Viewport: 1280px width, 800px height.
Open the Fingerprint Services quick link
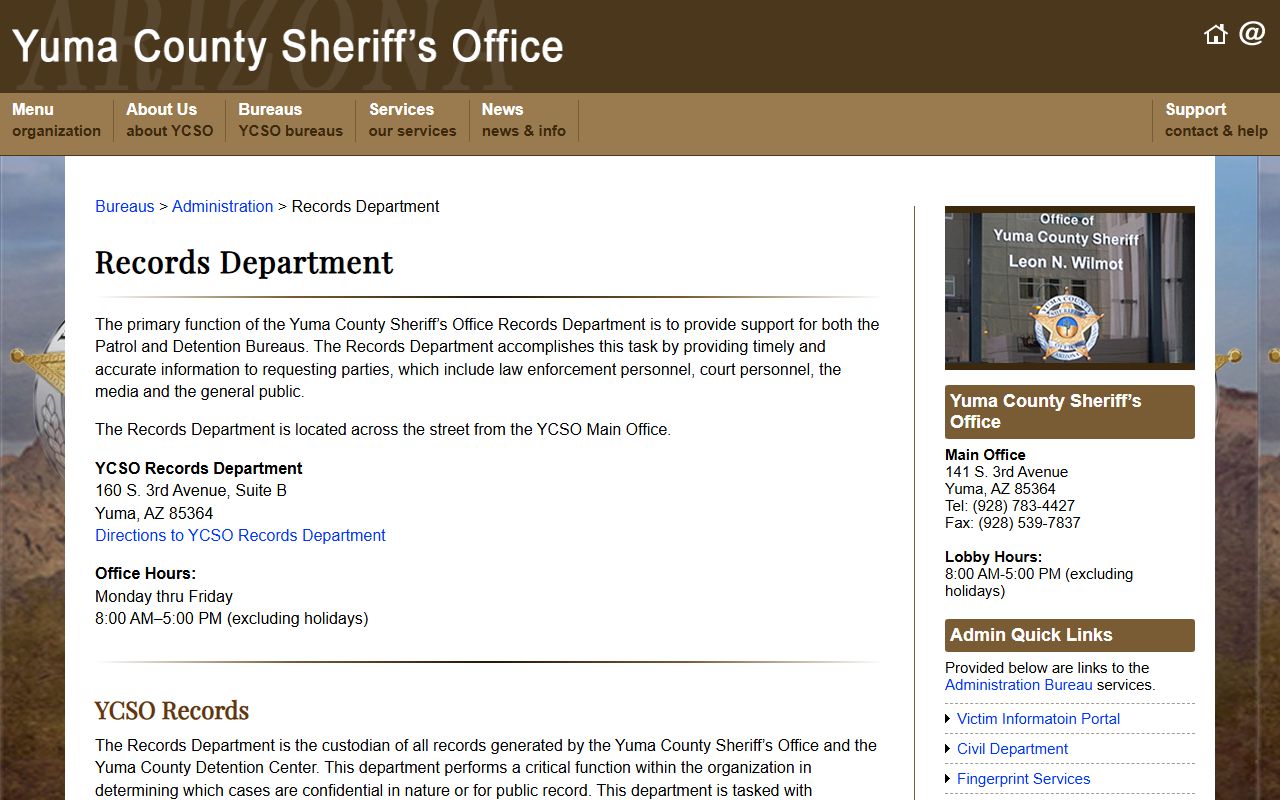coord(1023,779)
